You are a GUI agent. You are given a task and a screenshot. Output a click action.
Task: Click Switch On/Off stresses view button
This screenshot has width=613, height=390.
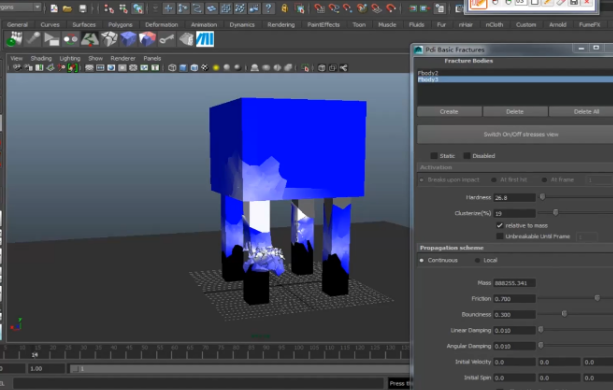point(515,134)
